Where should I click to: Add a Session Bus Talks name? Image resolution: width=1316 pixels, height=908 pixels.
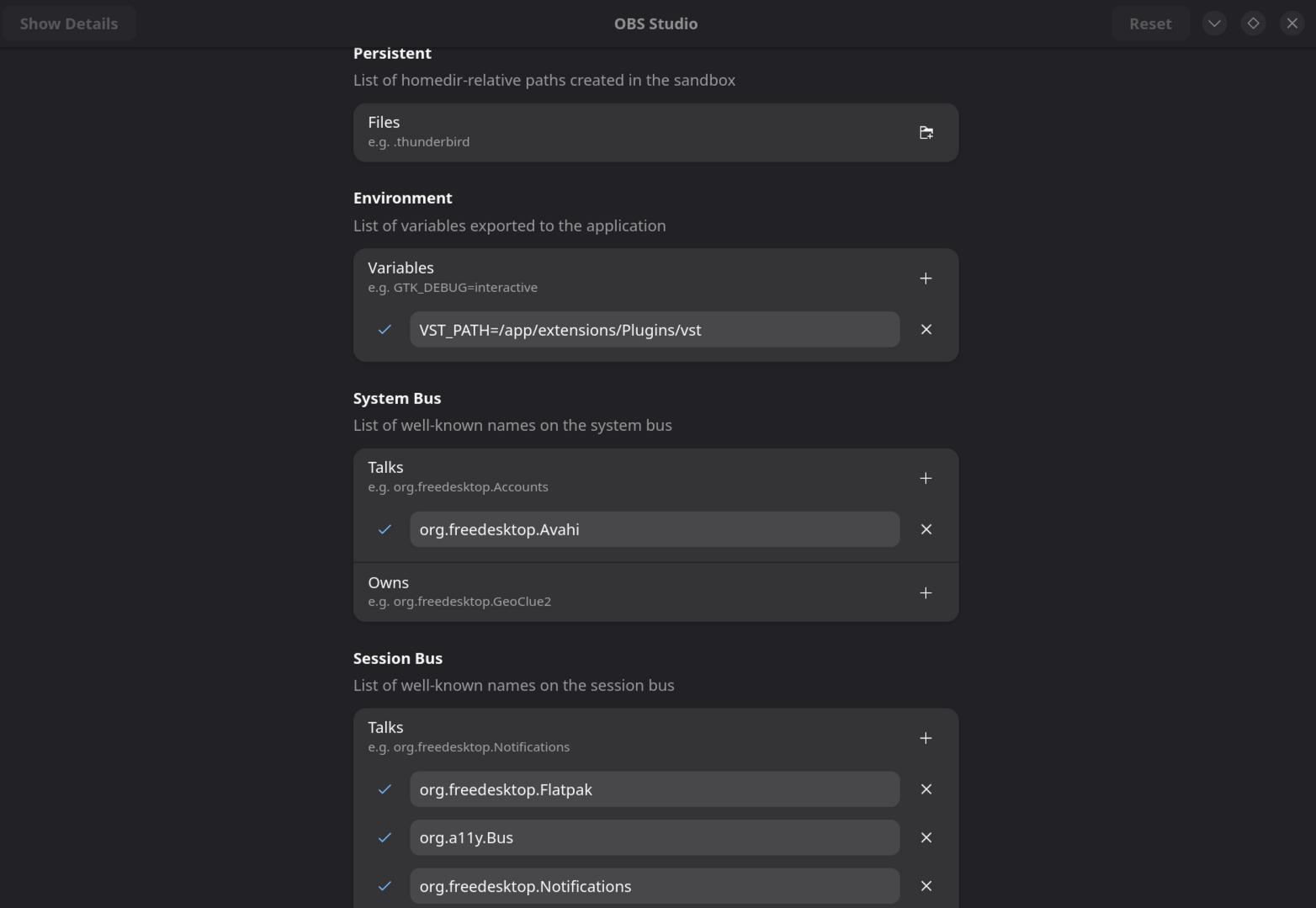tap(926, 738)
